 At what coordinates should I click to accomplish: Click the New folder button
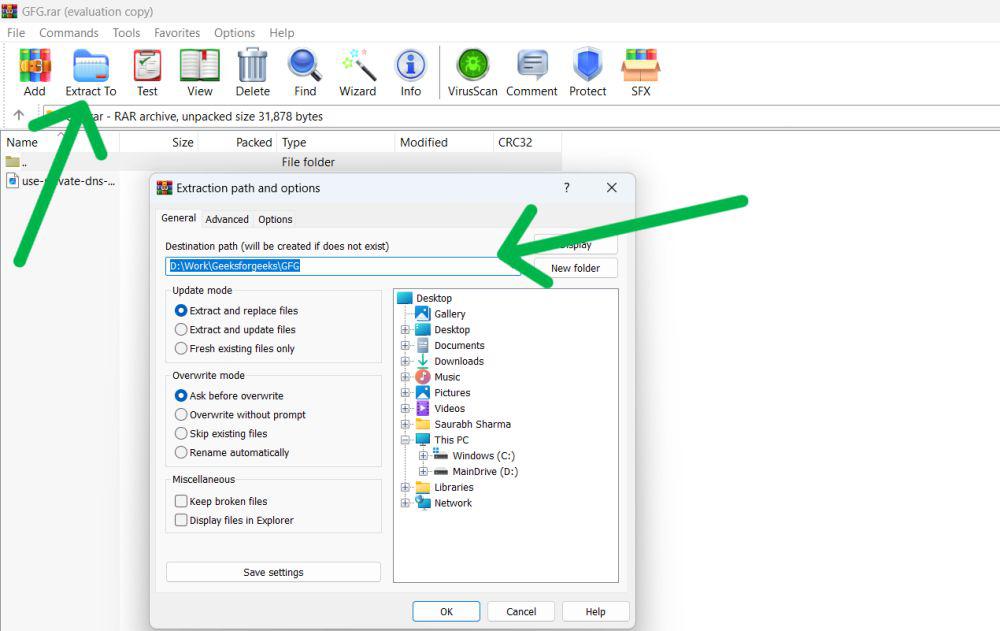click(575, 268)
